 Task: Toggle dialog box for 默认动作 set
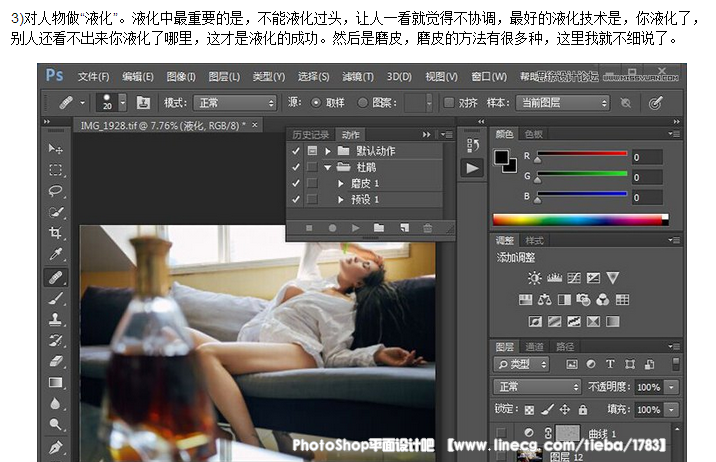[x=312, y=151]
